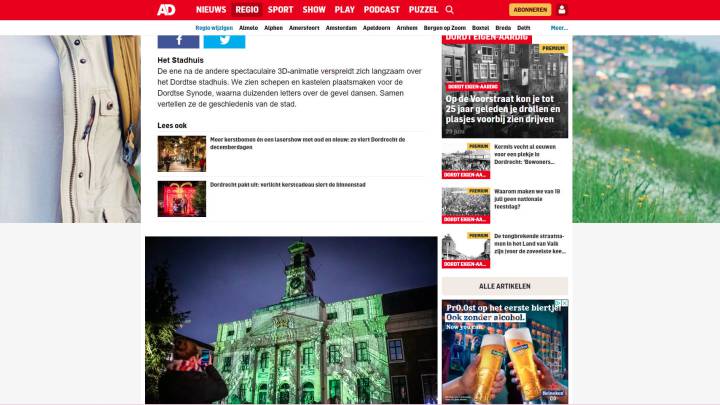This screenshot has height=405, width=720.
Task: Click the AD logo in the header
Action: click(x=168, y=9)
